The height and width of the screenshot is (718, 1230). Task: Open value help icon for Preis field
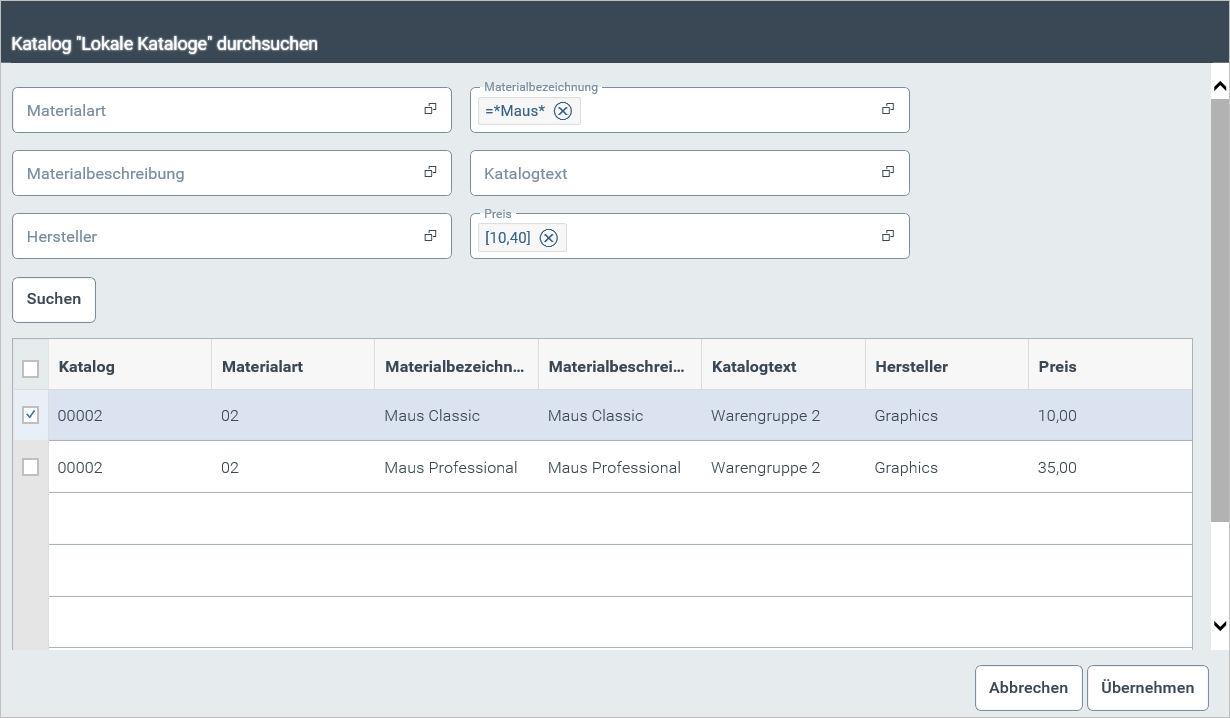coord(887,235)
